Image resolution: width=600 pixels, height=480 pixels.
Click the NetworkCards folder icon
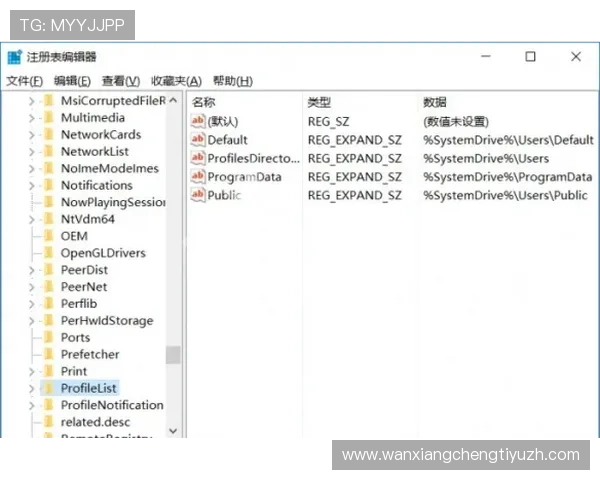(x=49, y=134)
